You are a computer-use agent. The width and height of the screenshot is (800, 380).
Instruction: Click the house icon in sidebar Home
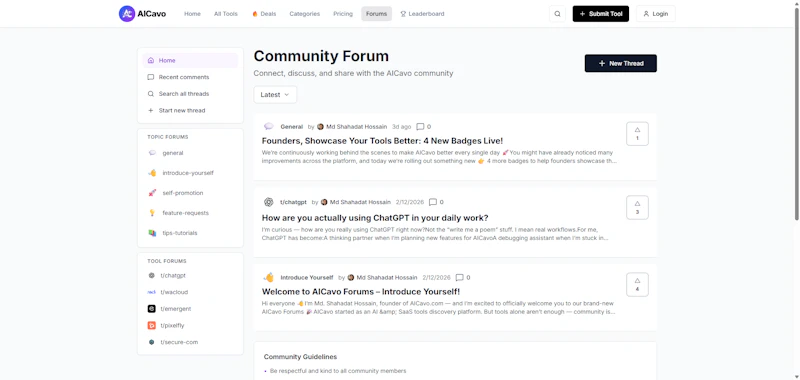pos(151,60)
